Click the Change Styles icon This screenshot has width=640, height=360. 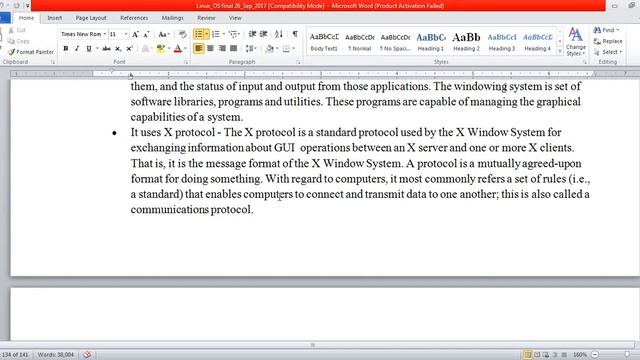pos(576,41)
